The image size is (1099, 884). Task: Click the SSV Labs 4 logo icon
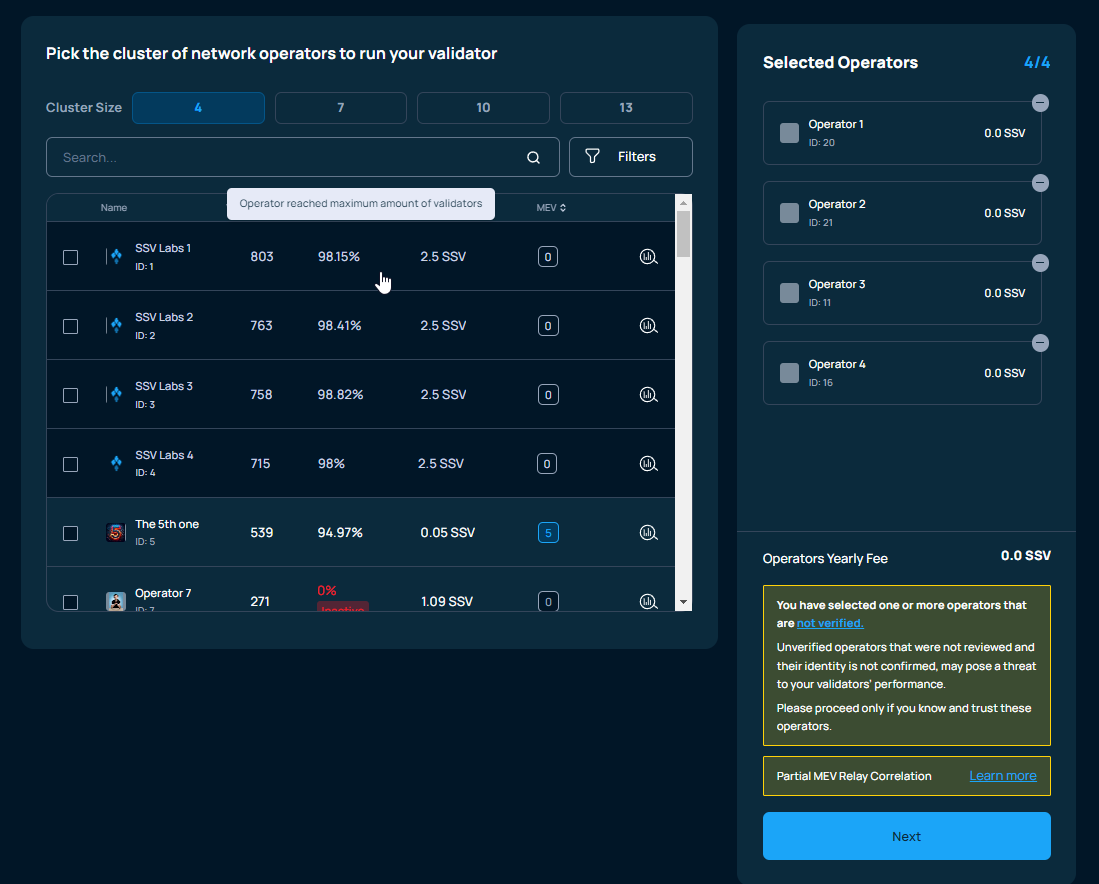point(116,463)
